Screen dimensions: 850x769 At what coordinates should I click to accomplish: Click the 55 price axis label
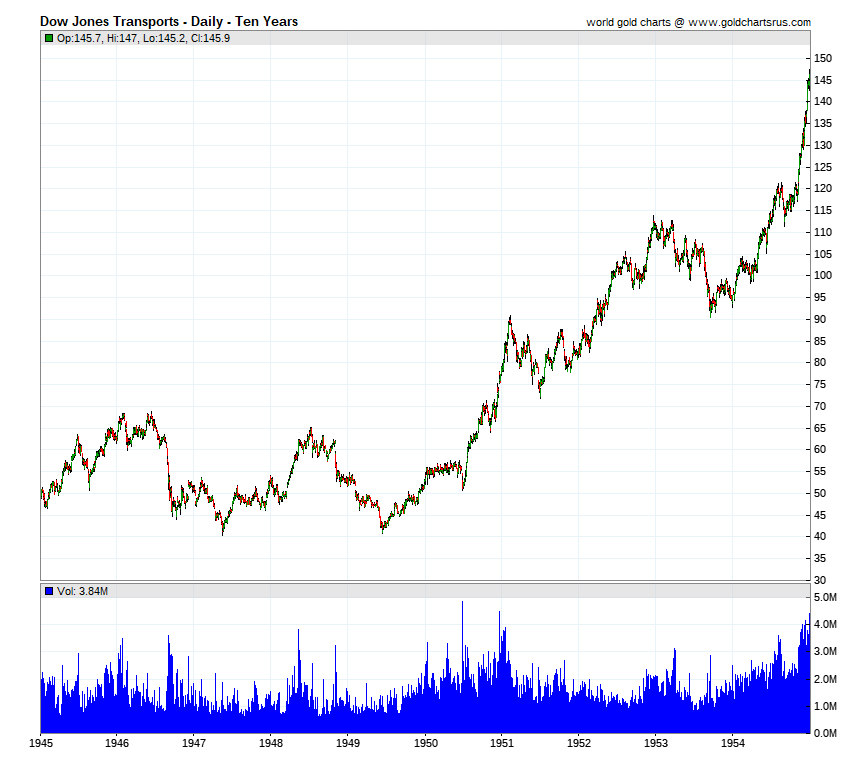pyautogui.click(x=820, y=471)
